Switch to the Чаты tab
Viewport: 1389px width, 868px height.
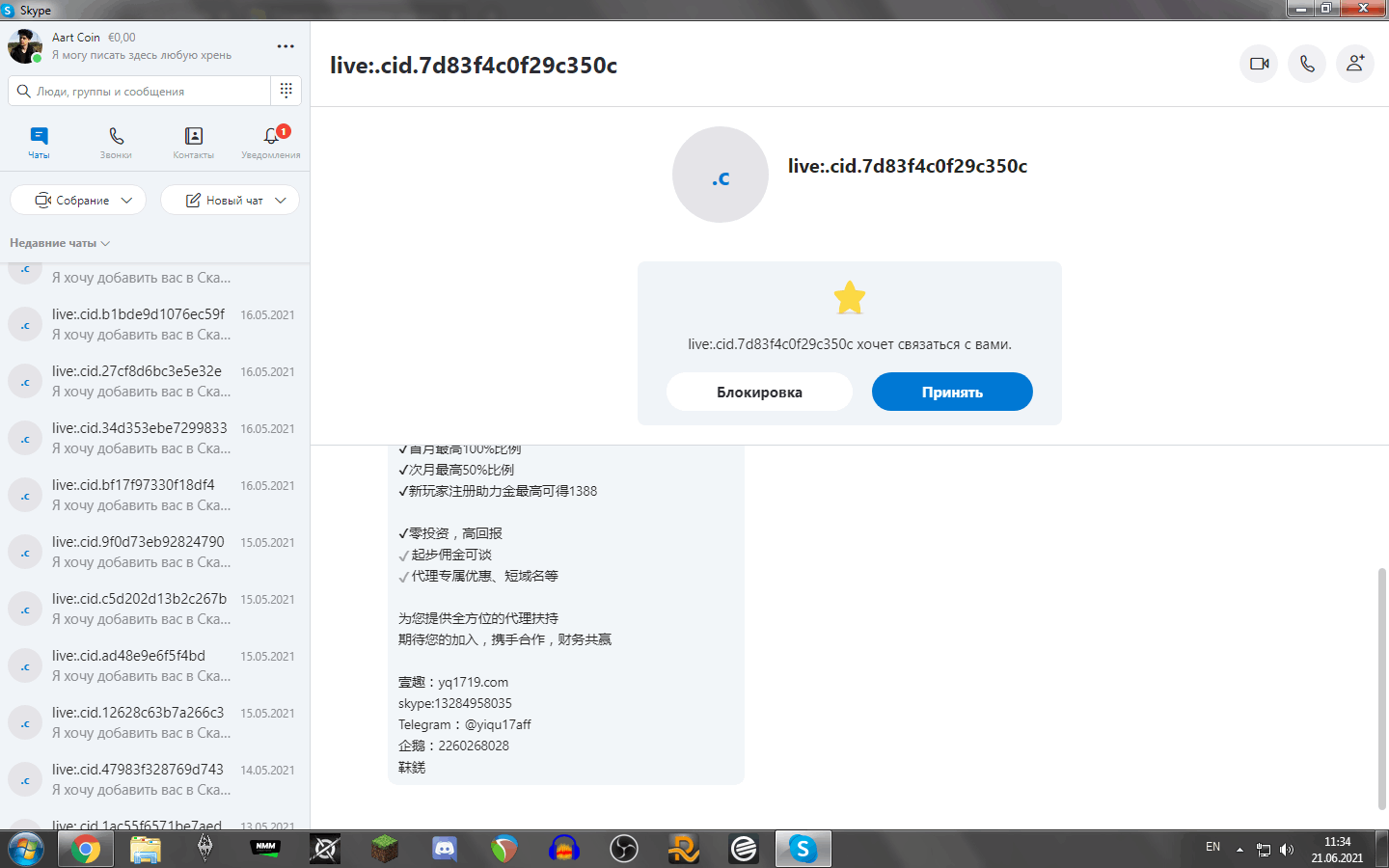pyautogui.click(x=39, y=142)
